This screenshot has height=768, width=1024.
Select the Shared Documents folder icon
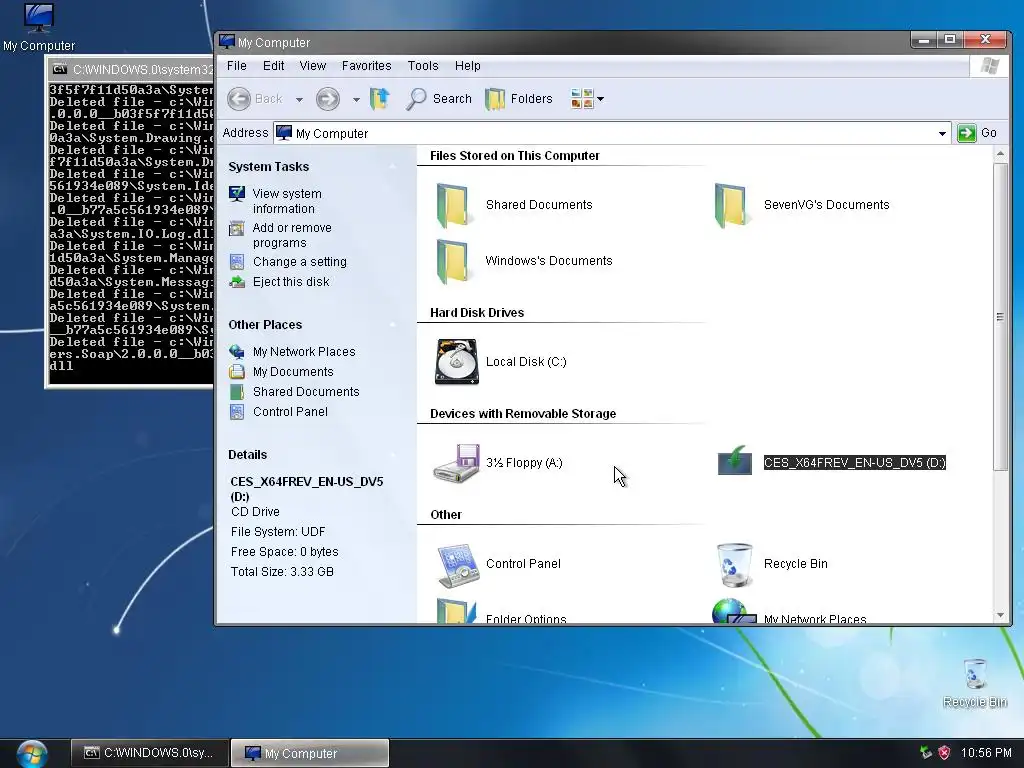point(452,205)
